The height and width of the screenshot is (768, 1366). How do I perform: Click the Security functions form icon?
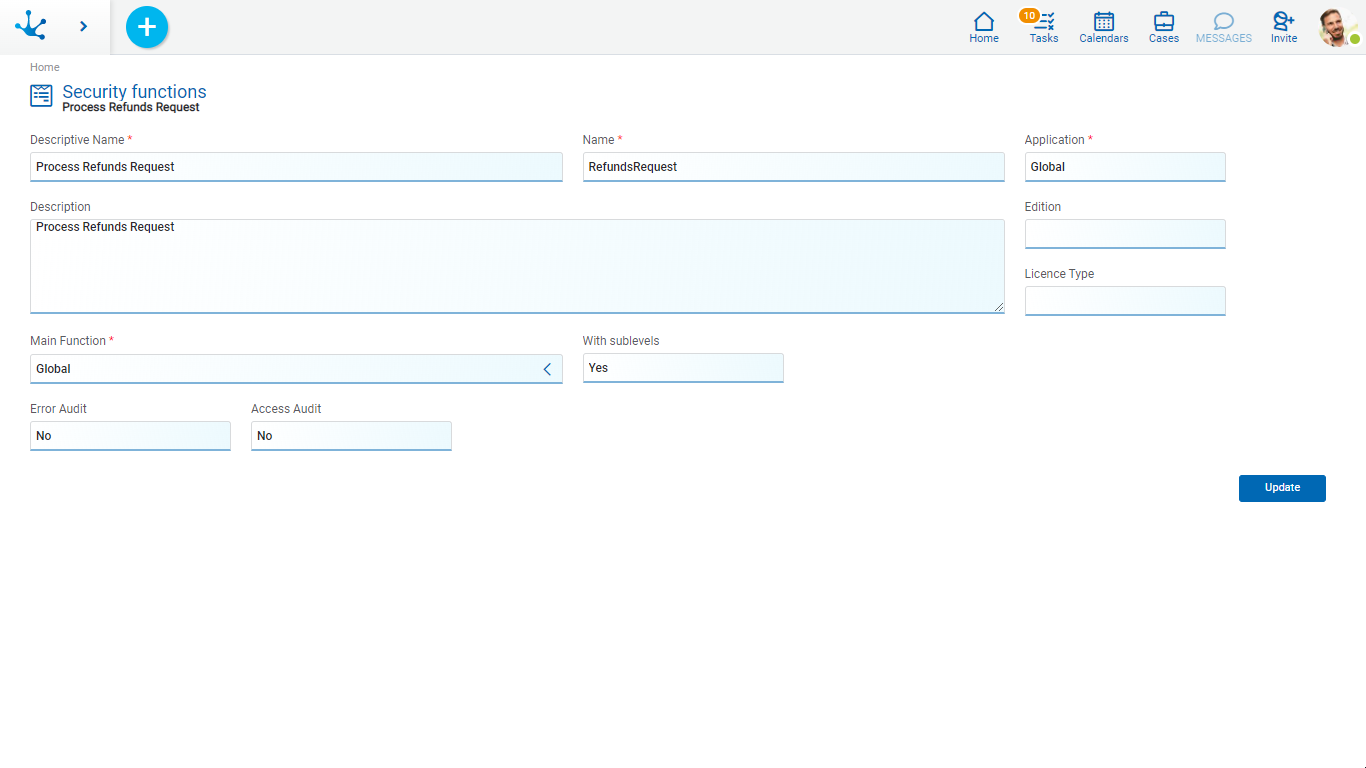pyautogui.click(x=41, y=96)
